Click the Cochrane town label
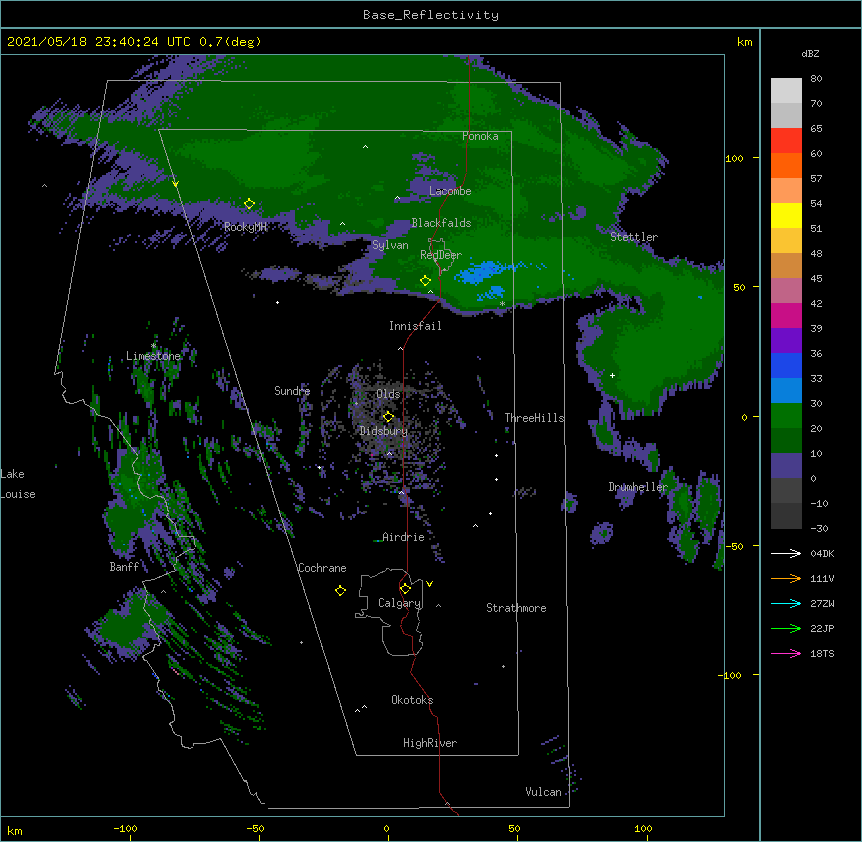Image resolution: width=862 pixels, height=842 pixels. (322, 568)
